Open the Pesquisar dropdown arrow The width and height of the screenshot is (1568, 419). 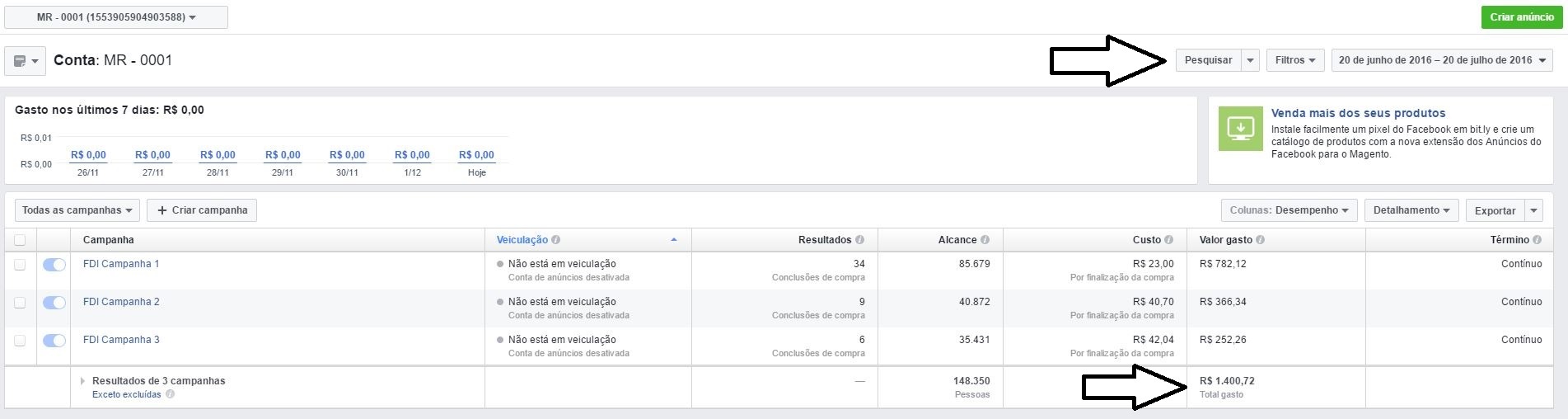click(x=1250, y=60)
